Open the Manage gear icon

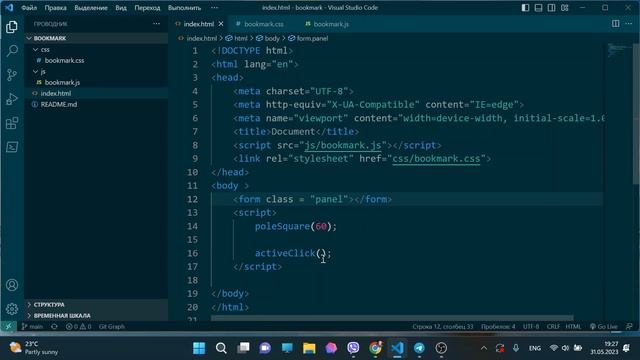click(12, 309)
